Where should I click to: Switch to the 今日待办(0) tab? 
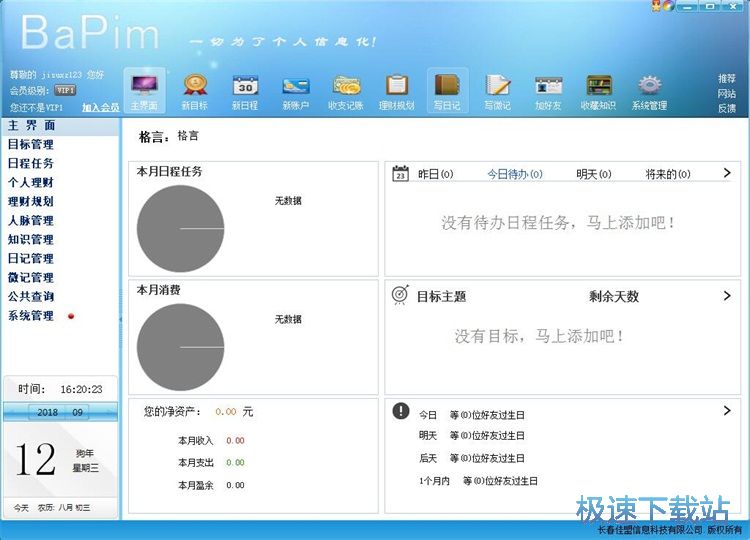click(515, 174)
